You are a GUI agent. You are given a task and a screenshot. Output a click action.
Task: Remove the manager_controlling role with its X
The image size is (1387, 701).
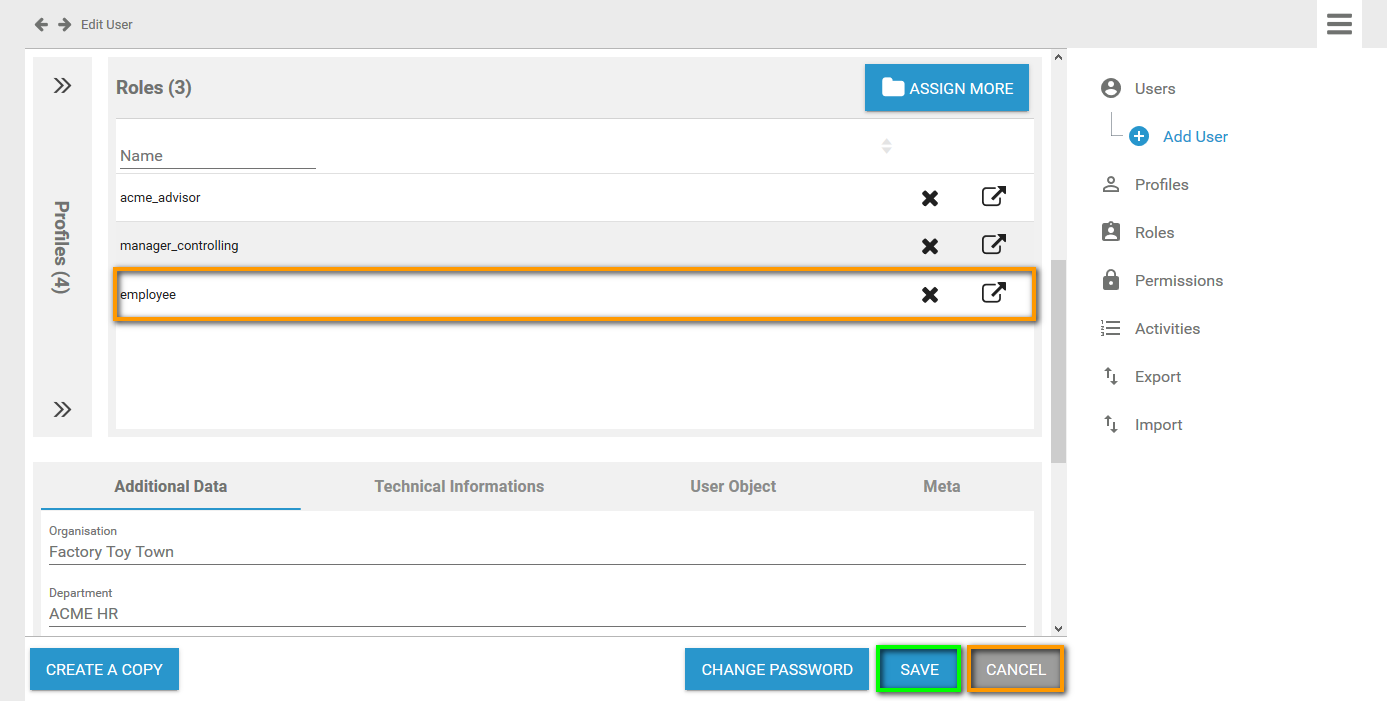pos(930,246)
